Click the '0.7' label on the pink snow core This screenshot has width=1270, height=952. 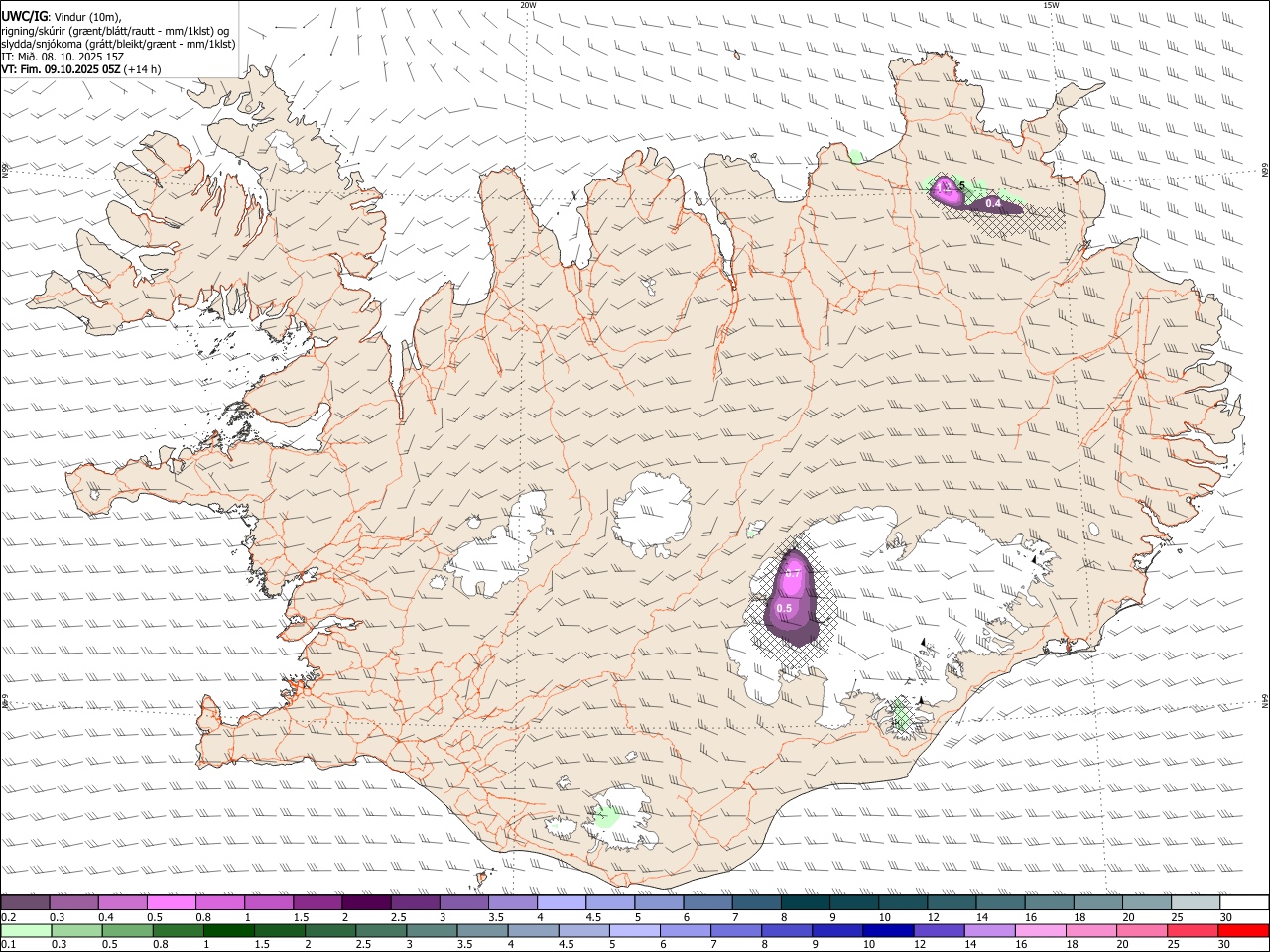pyautogui.click(x=793, y=574)
